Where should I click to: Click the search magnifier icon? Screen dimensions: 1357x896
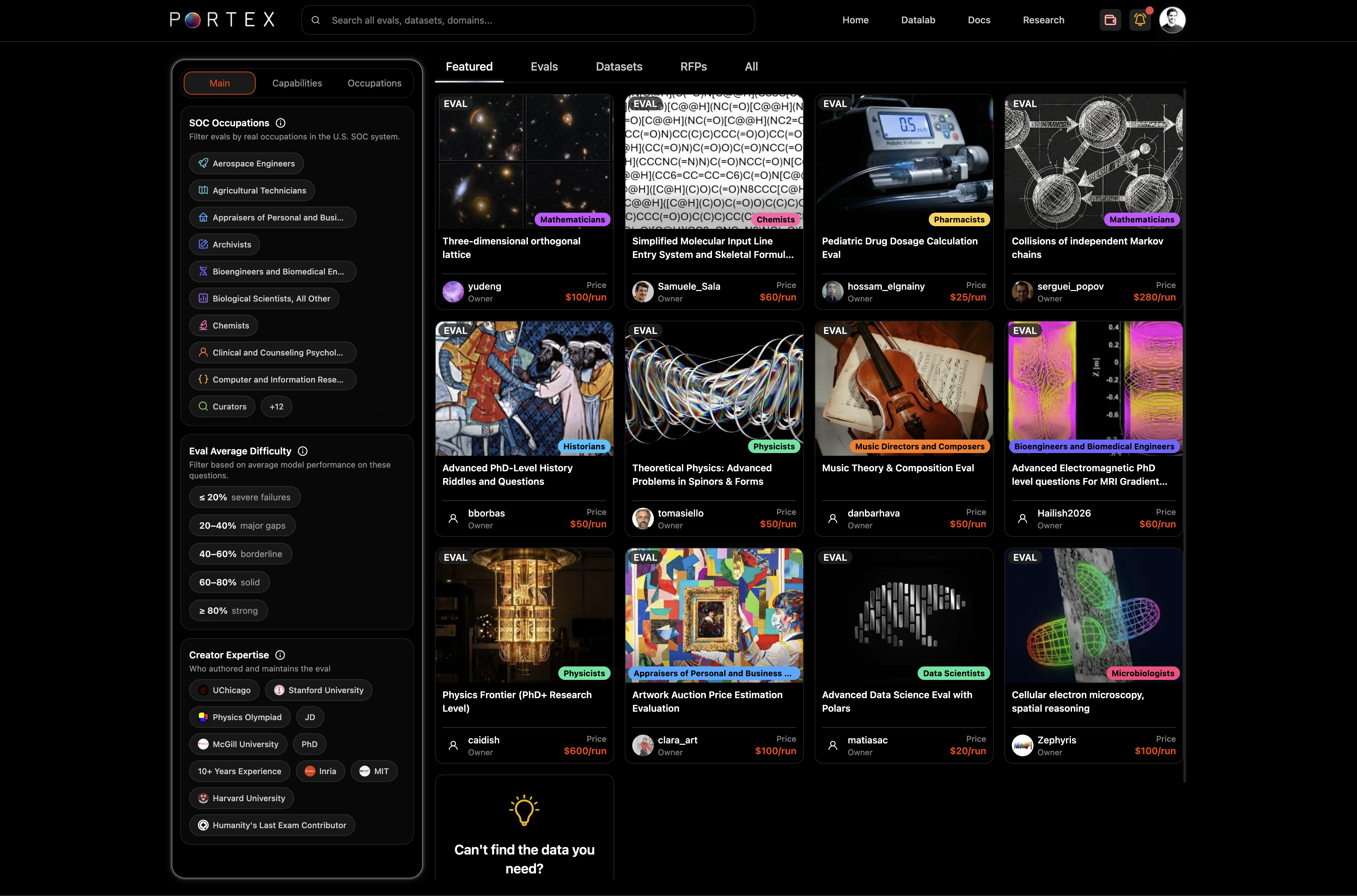[x=315, y=20]
